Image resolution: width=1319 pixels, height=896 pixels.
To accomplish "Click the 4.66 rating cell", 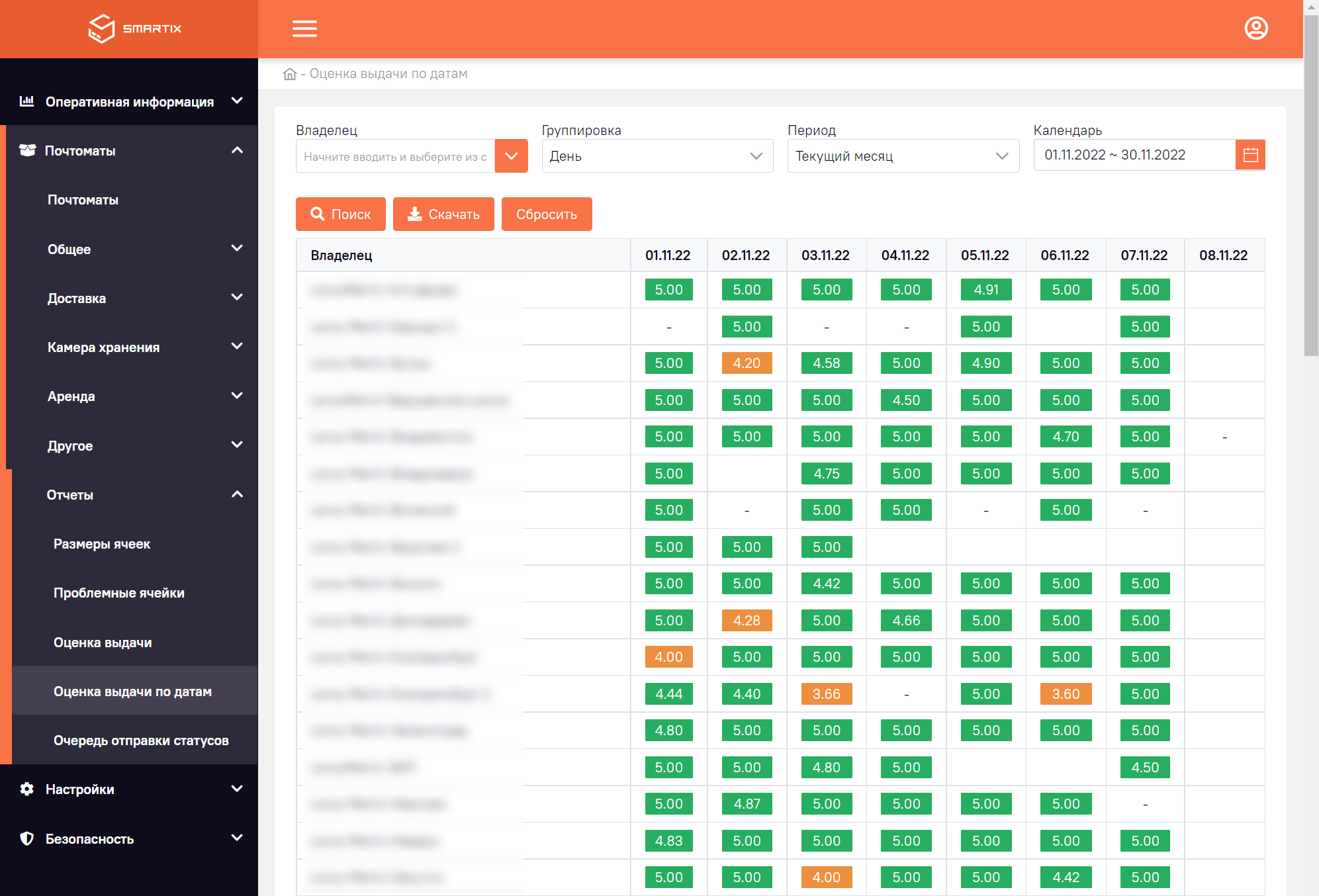I will pyautogui.click(x=906, y=621).
